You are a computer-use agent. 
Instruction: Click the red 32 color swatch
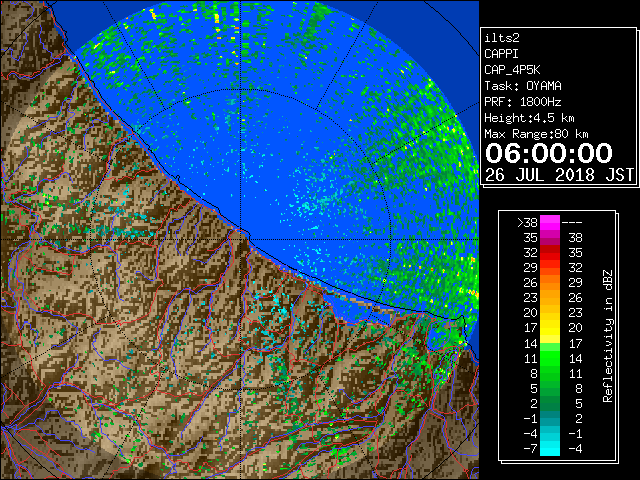click(x=550, y=253)
